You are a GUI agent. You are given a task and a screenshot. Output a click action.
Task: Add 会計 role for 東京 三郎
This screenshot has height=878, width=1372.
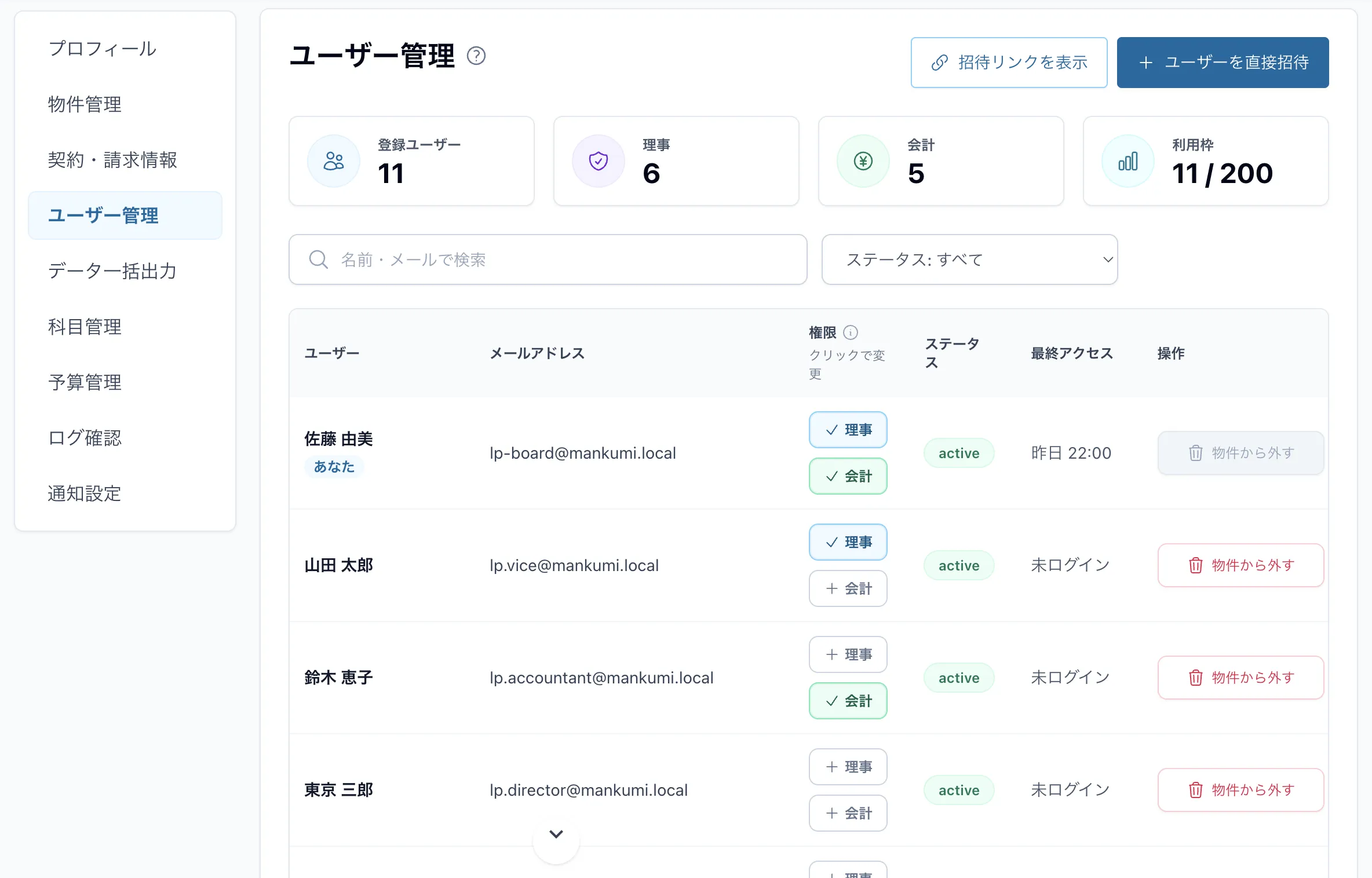pyautogui.click(x=848, y=813)
